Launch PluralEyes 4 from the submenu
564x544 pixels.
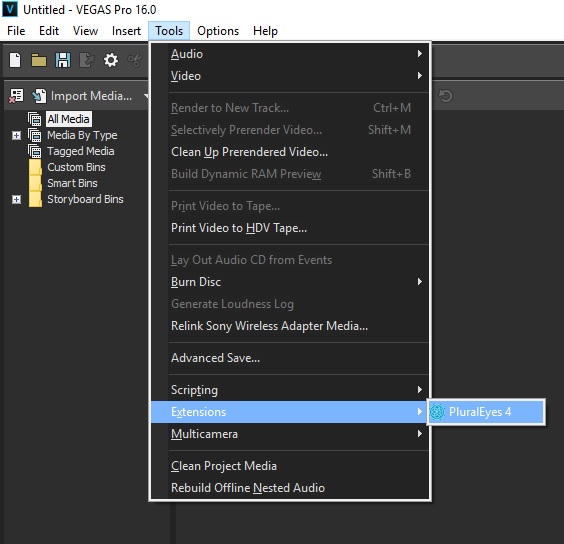486,412
